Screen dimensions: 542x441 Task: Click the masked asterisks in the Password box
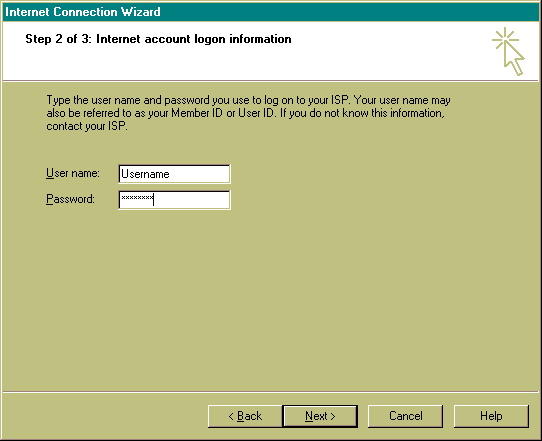[x=137, y=198]
